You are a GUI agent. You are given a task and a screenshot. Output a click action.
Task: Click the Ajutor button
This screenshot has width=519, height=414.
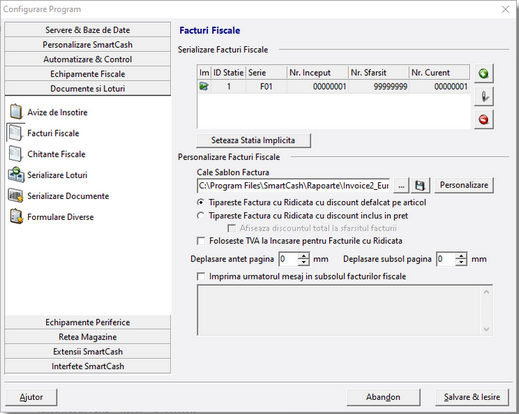click(31, 397)
